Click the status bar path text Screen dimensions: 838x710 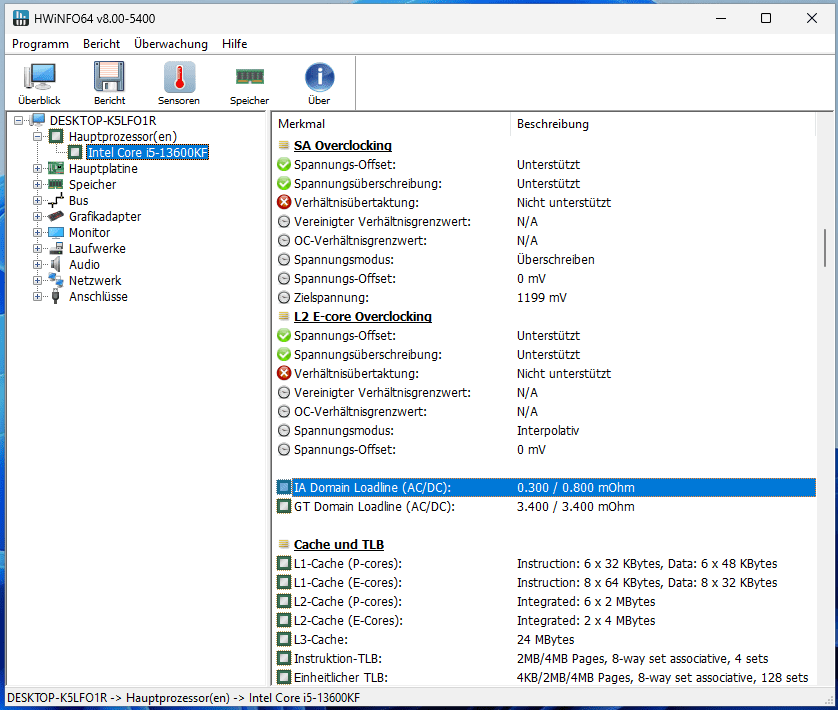183,698
